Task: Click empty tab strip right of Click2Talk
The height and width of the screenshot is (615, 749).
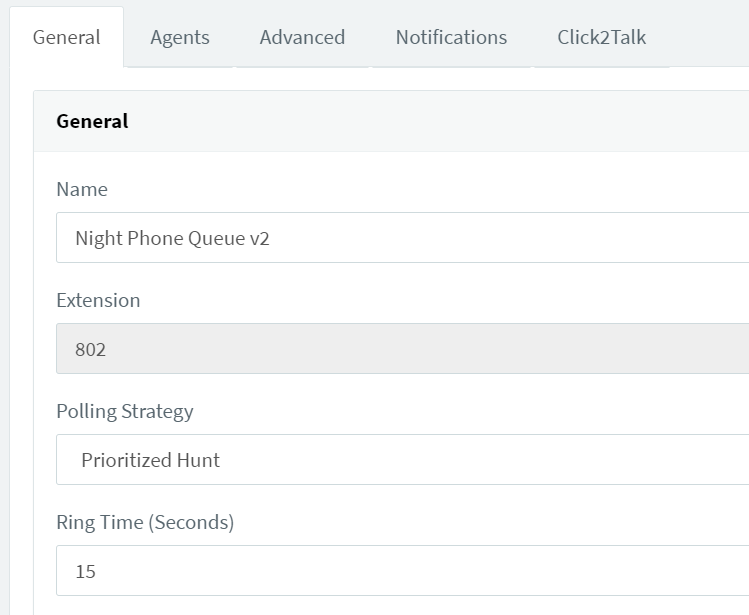Action: point(708,38)
